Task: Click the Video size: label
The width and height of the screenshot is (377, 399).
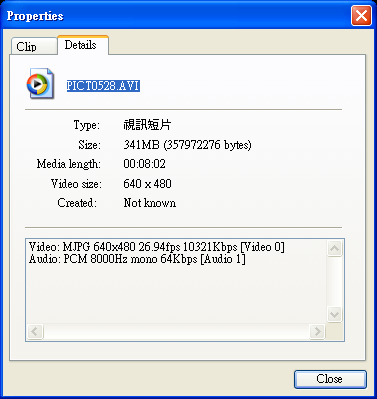Action: pyautogui.click(x=76, y=184)
